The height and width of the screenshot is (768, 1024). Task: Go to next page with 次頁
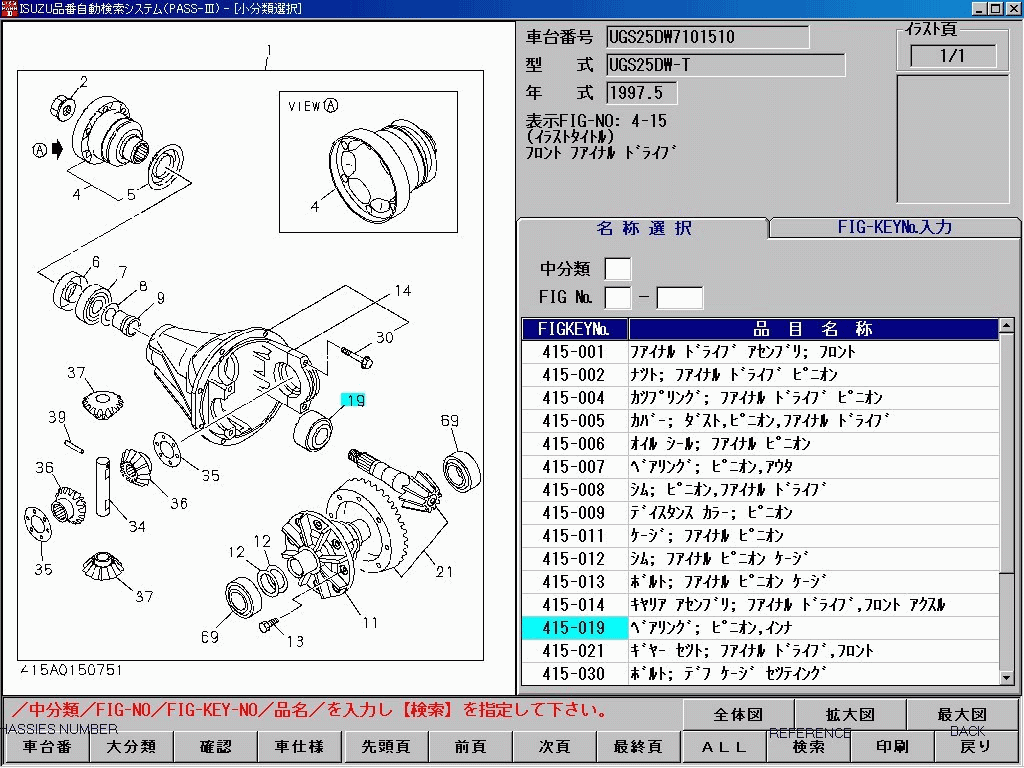pyautogui.click(x=554, y=746)
